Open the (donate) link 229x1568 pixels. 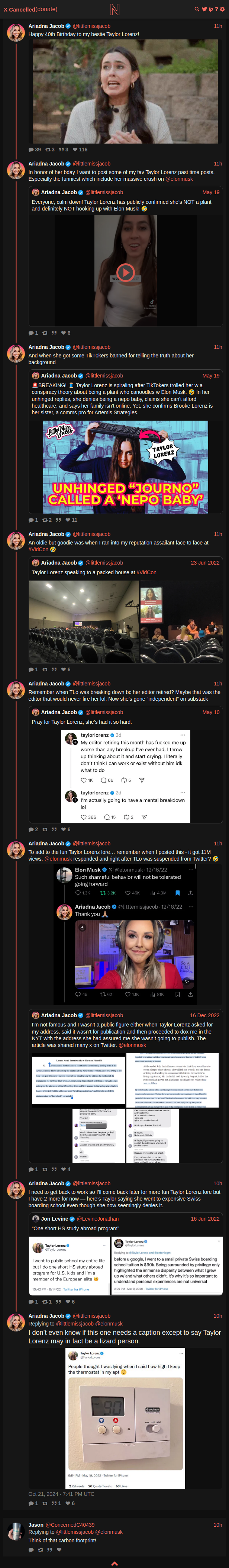coord(46,9)
